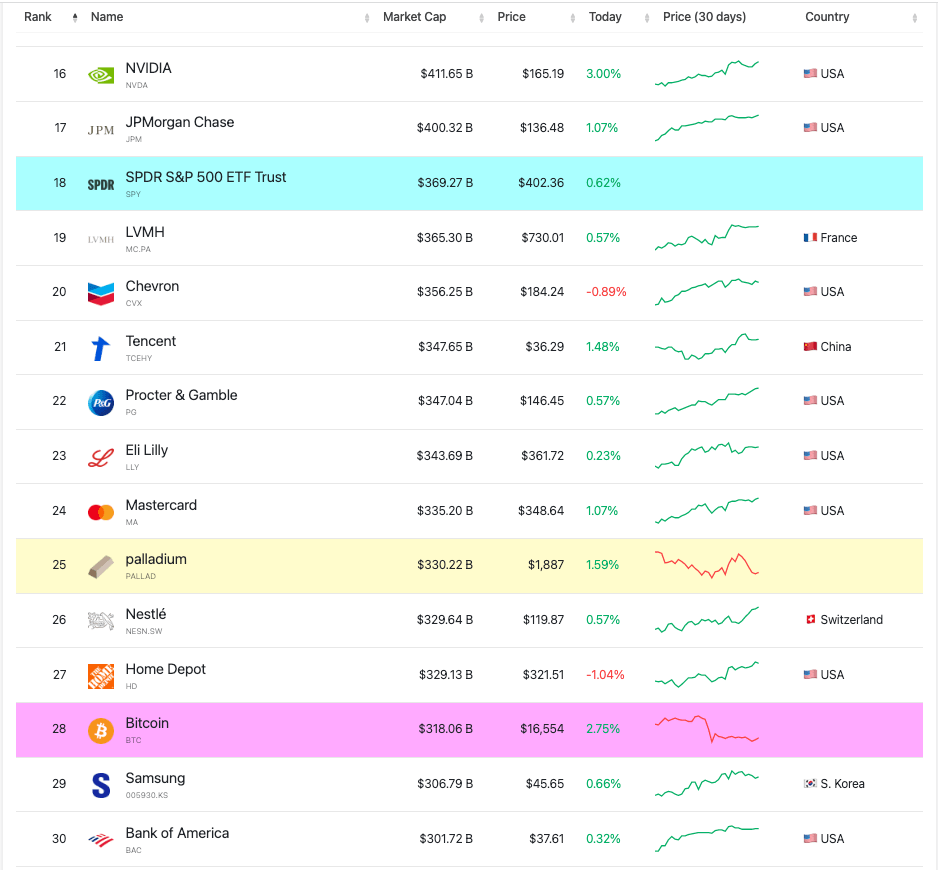Click the Chevron logo icon
938x870 pixels.
101,293
